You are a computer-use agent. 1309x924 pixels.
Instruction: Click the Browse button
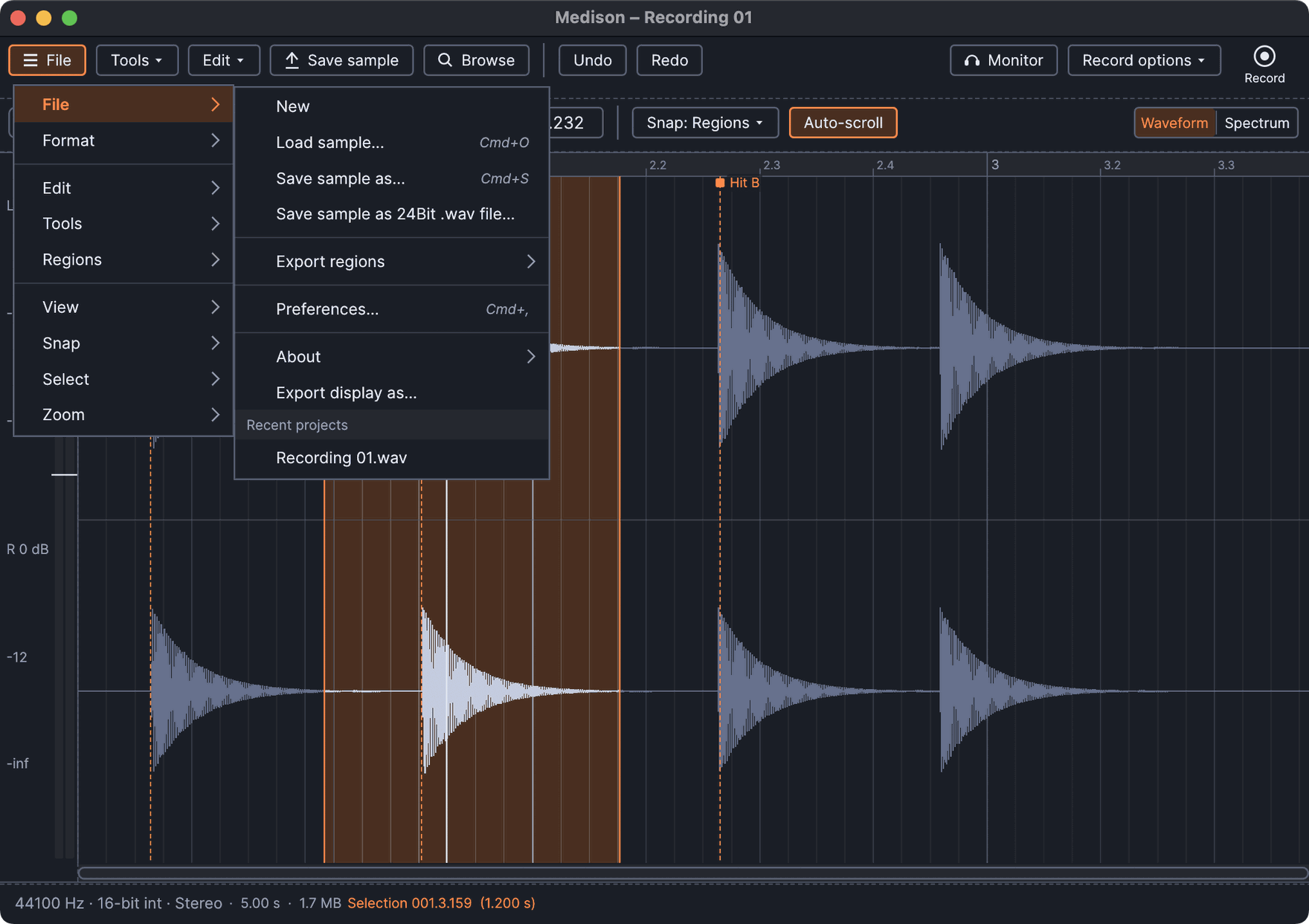477,60
